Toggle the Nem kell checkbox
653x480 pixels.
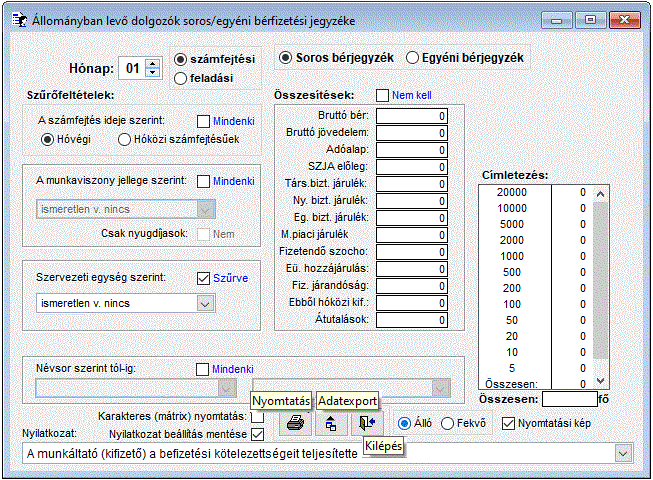tap(382, 96)
